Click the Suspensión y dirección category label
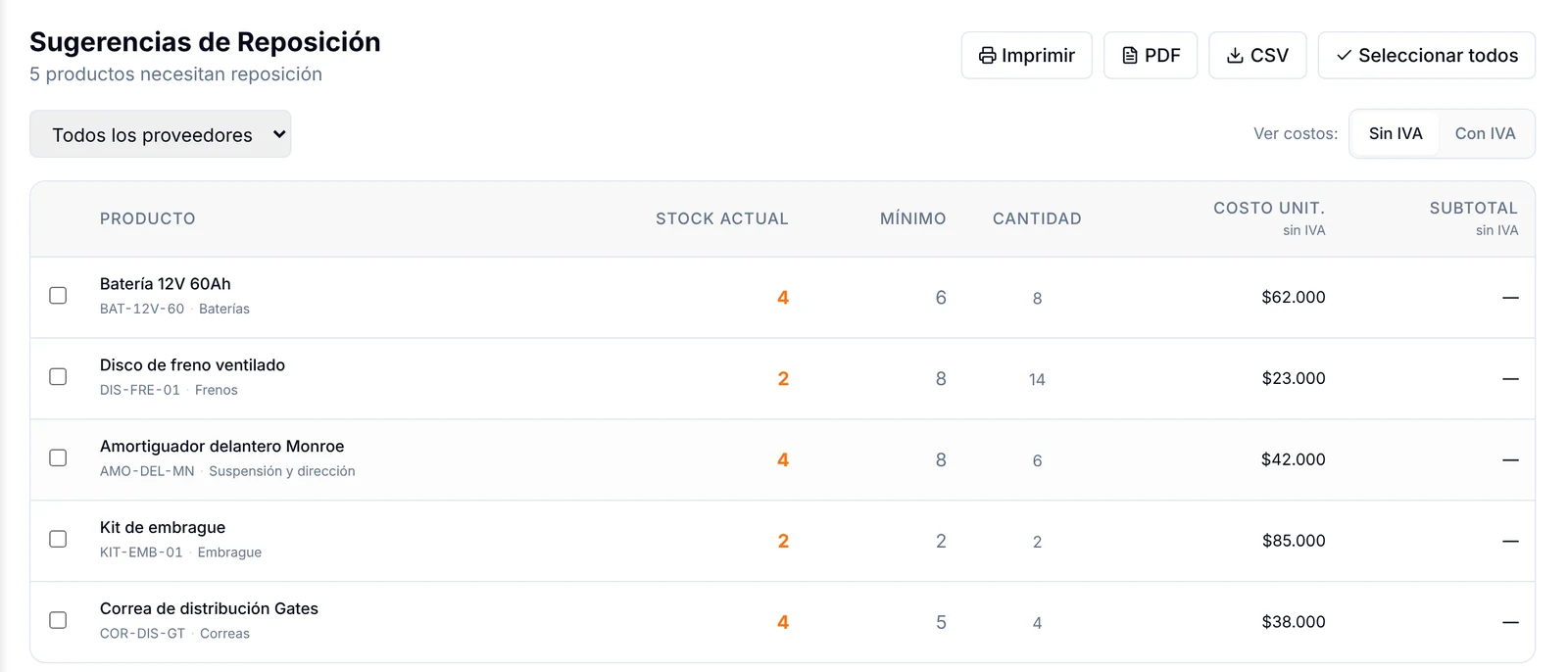 tap(282, 471)
